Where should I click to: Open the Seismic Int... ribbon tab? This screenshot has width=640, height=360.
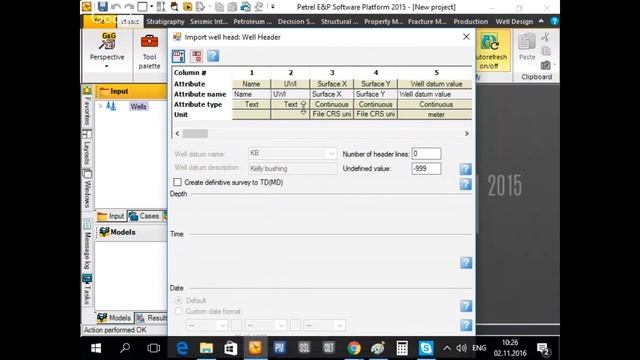(x=209, y=21)
